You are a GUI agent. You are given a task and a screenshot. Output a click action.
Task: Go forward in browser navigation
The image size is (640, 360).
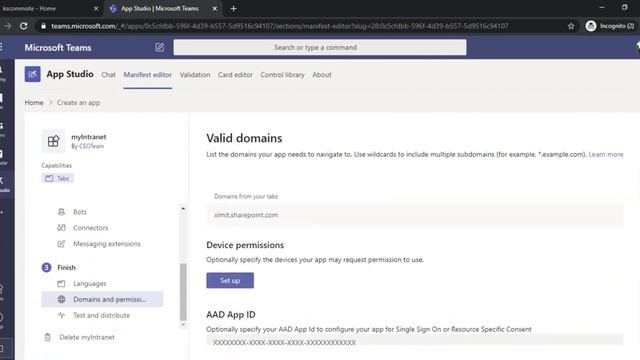coord(7,26)
